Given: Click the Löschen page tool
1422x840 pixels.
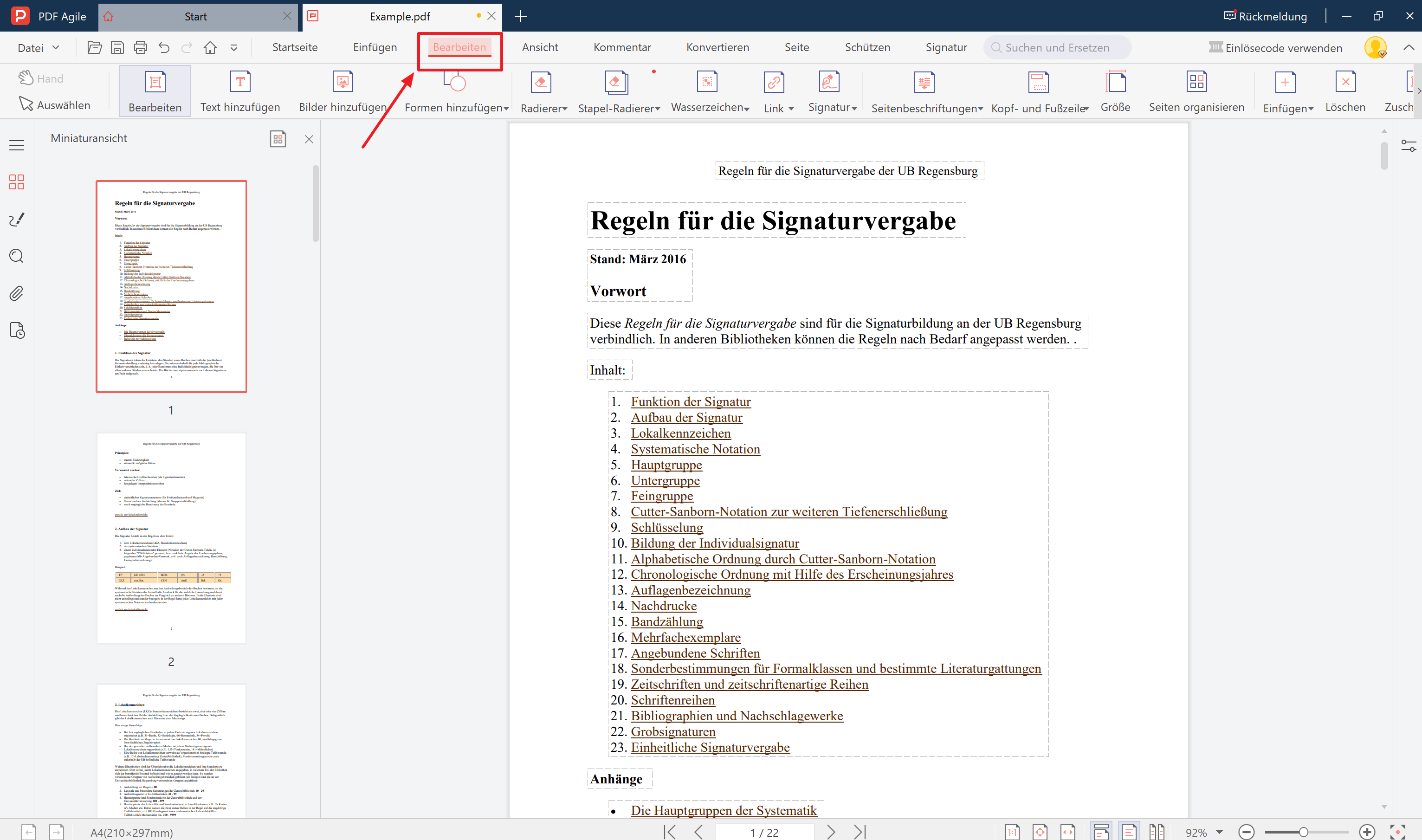Looking at the screenshot, I should click(1345, 91).
